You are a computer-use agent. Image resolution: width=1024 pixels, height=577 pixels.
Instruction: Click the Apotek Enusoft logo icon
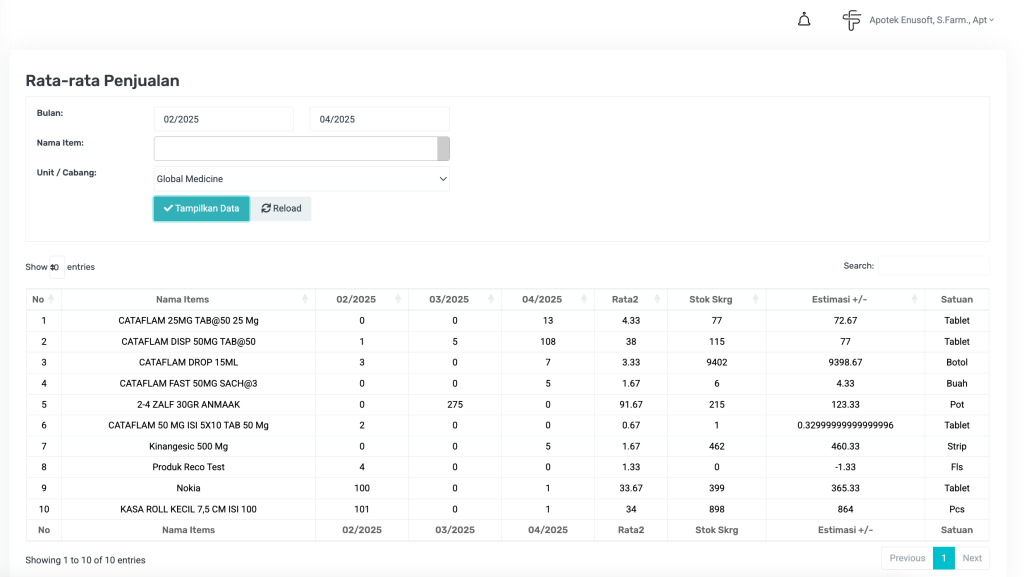[851, 20]
